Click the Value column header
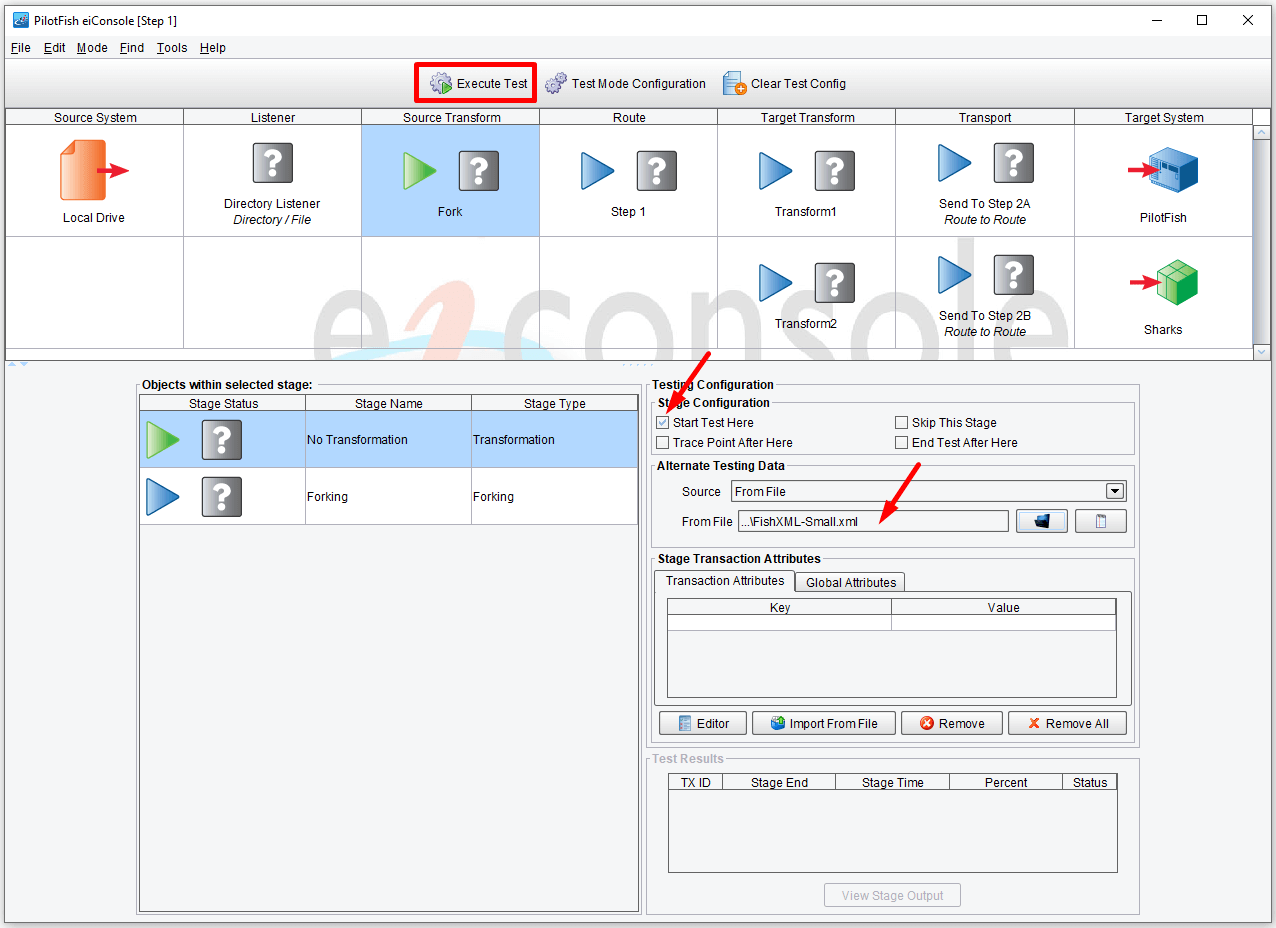Screen dimensions: 1276x928 (x=1003, y=607)
